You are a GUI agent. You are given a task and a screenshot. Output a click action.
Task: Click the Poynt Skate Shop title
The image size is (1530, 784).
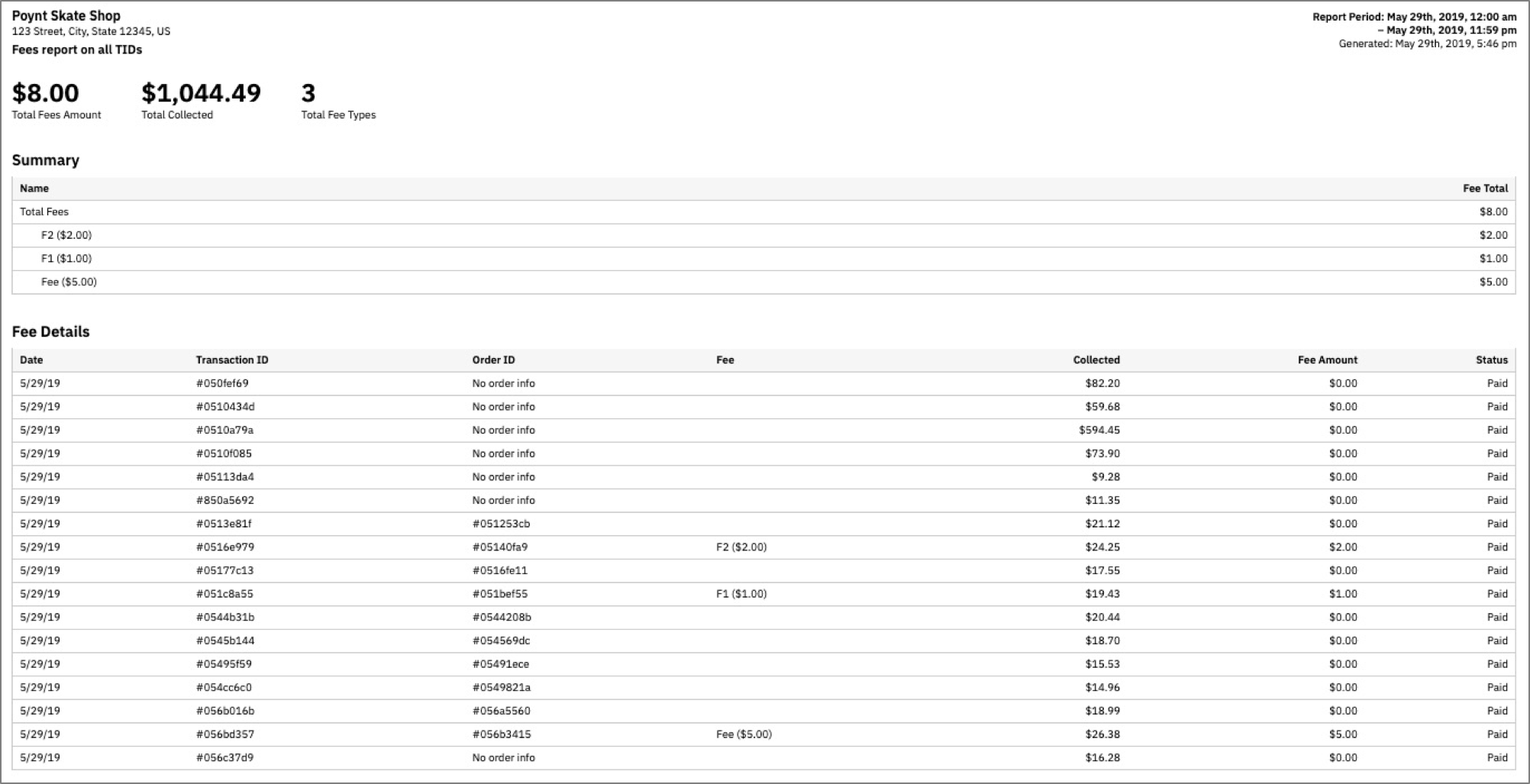(66, 15)
